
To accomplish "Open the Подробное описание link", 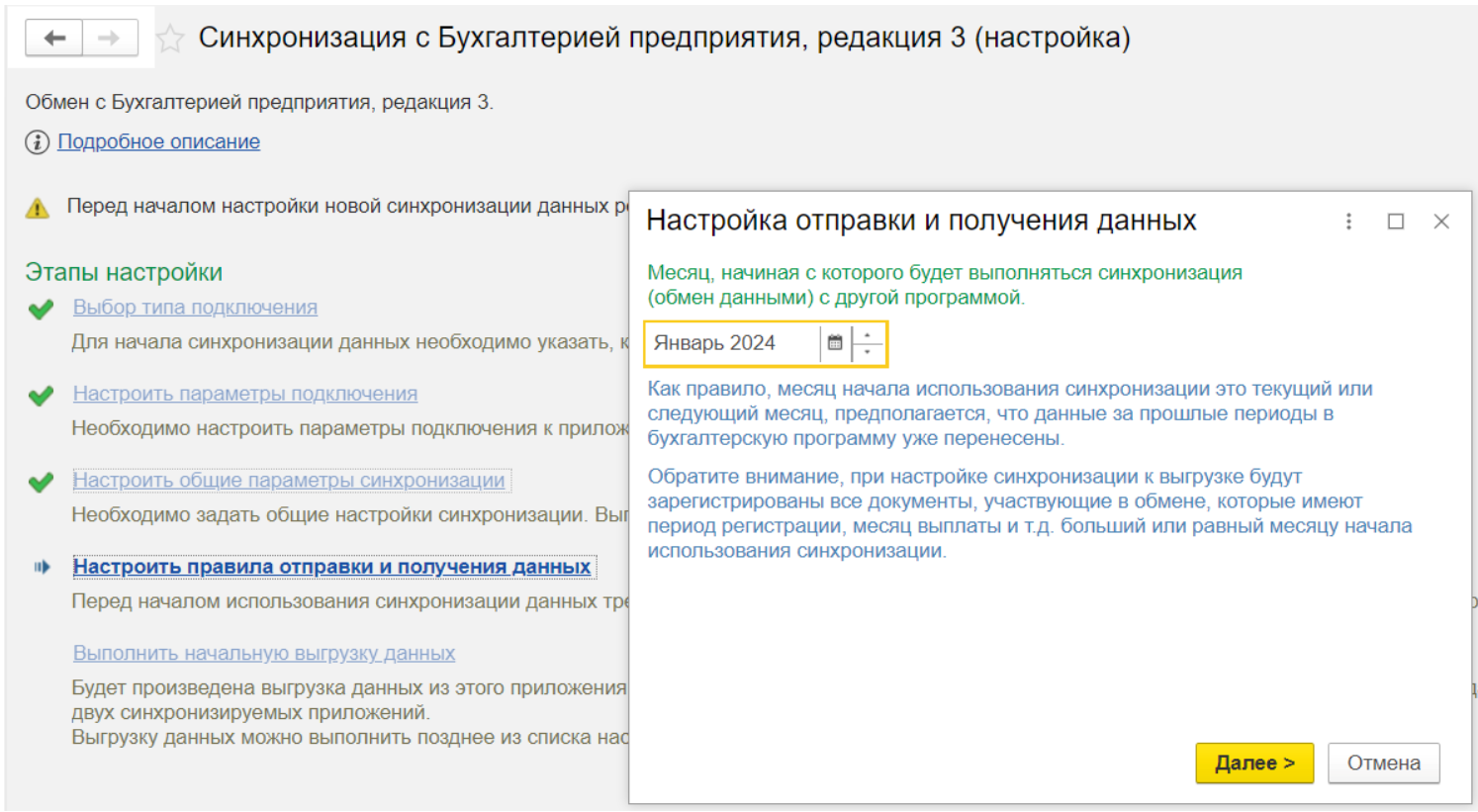I will pyautogui.click(x=158, y=141).
